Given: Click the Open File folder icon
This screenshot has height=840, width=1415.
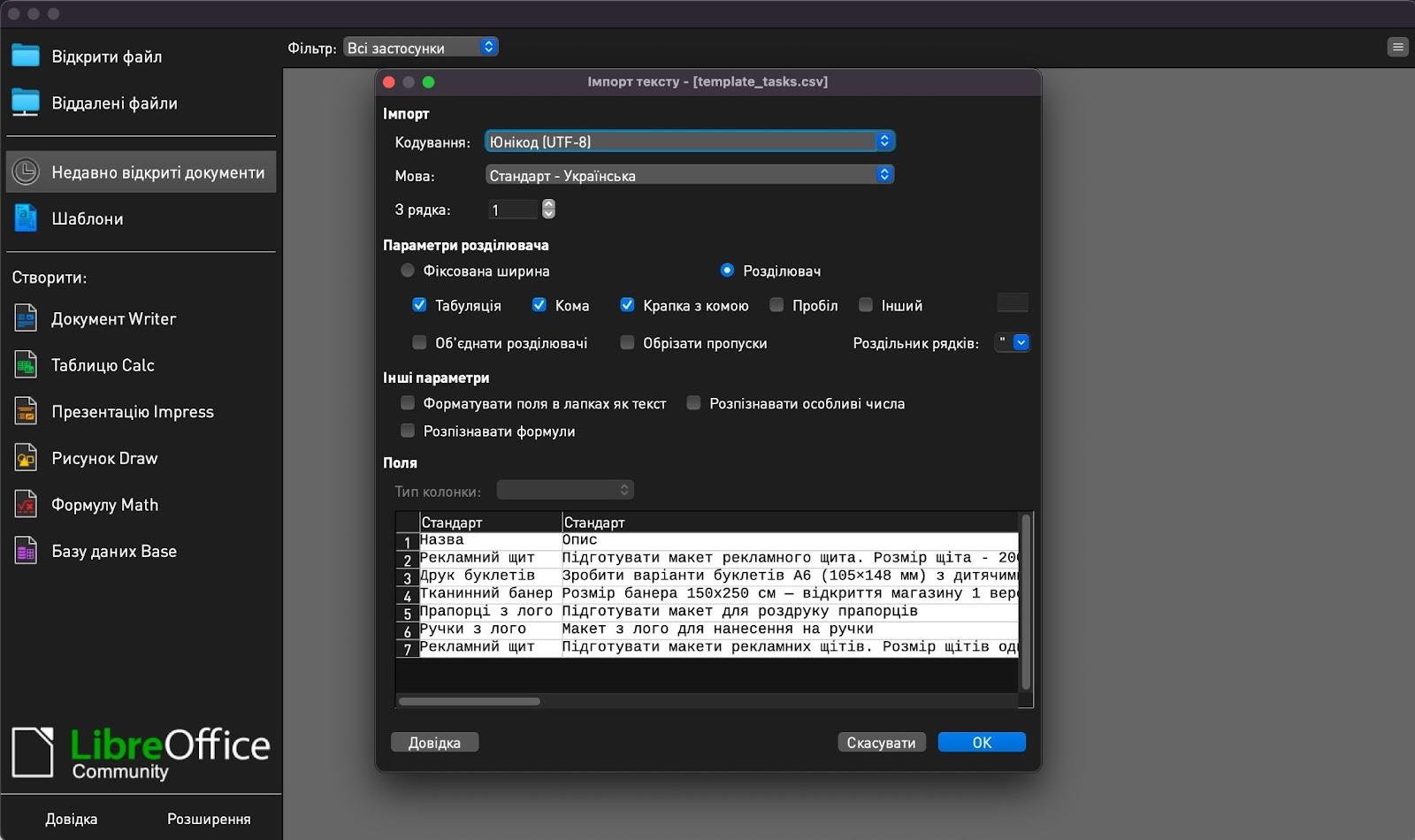Looking at the screenshot, I should click(x=26, y=56).
